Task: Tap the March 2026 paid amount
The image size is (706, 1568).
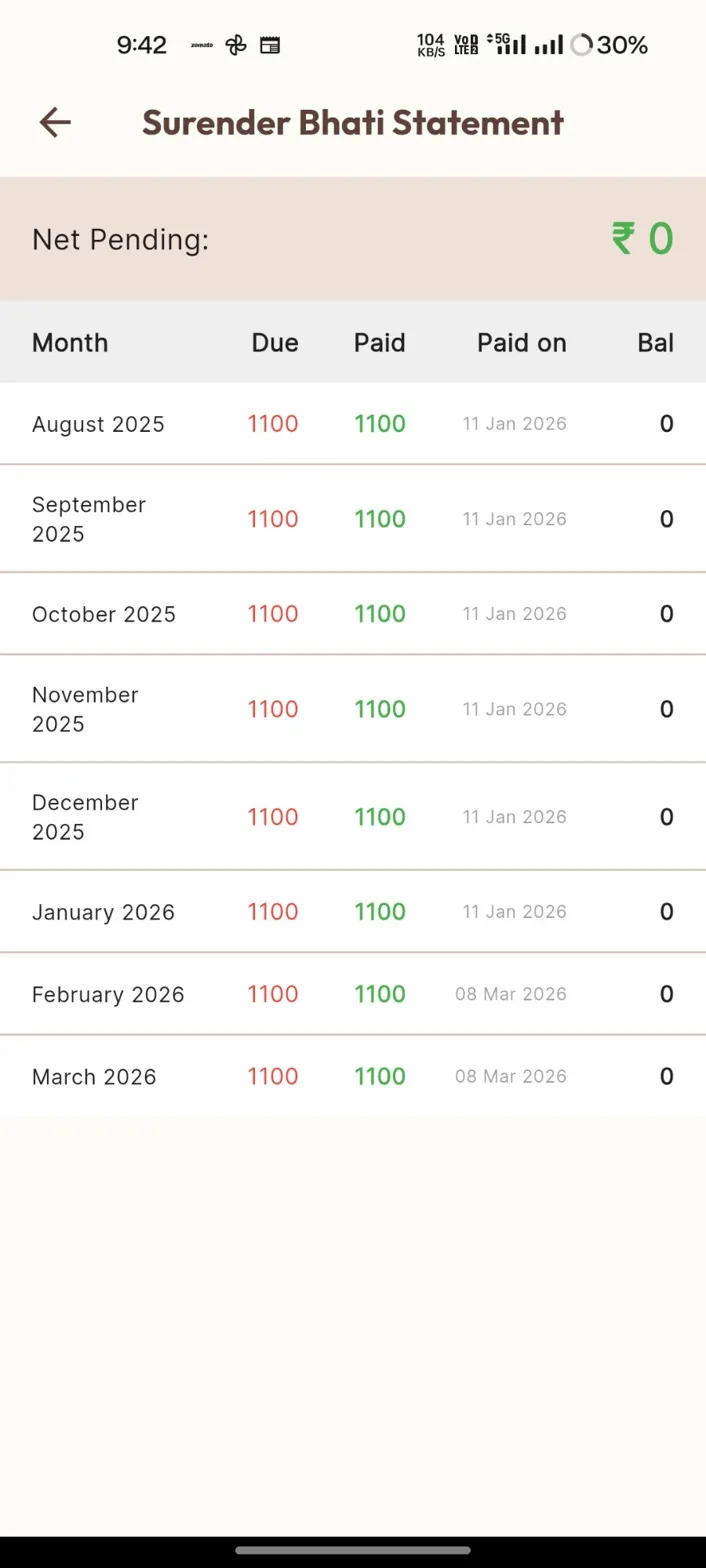Action: click(380, 1076)
